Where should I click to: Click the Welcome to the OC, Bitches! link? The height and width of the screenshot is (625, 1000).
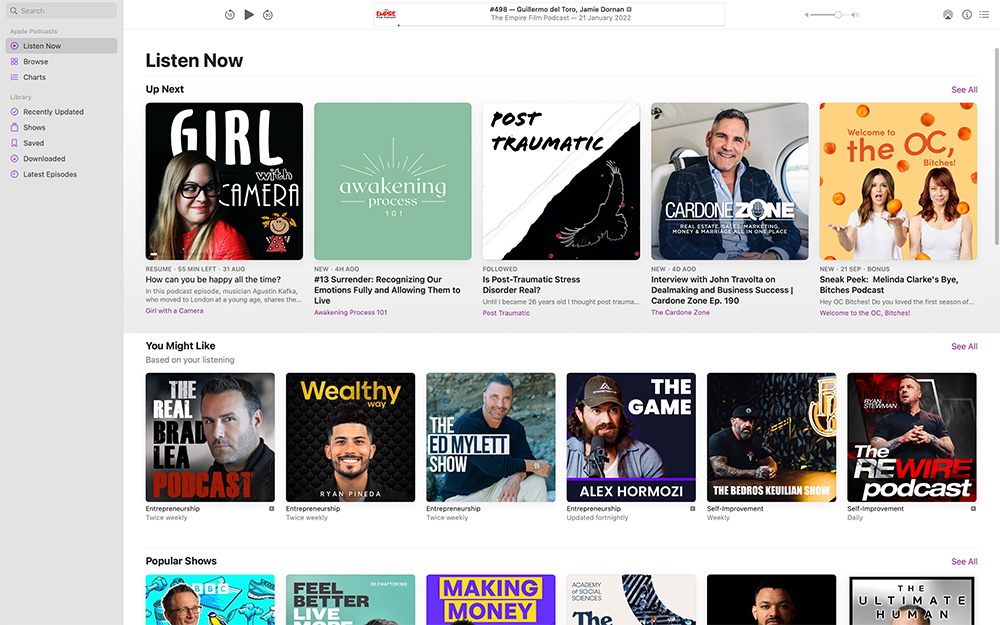tap(864, 313)
